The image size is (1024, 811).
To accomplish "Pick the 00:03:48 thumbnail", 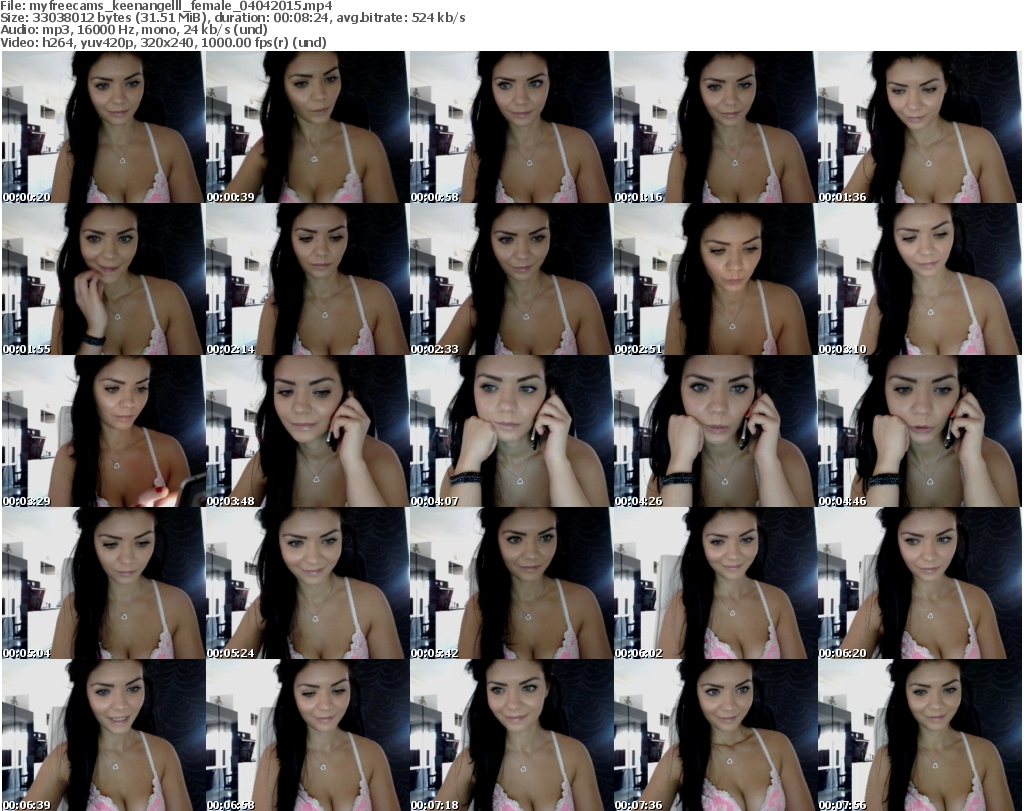I will click(306, 432).
